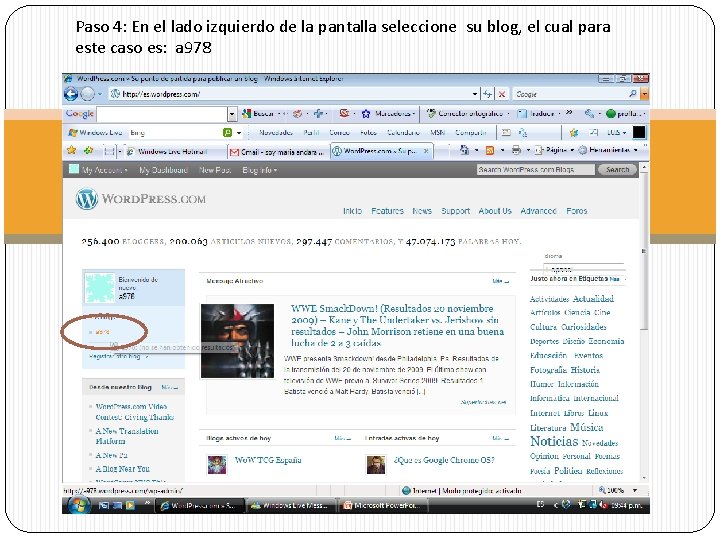
Task: Open the Herramientas dropdown in the command bar
Action: pos(608,150)
